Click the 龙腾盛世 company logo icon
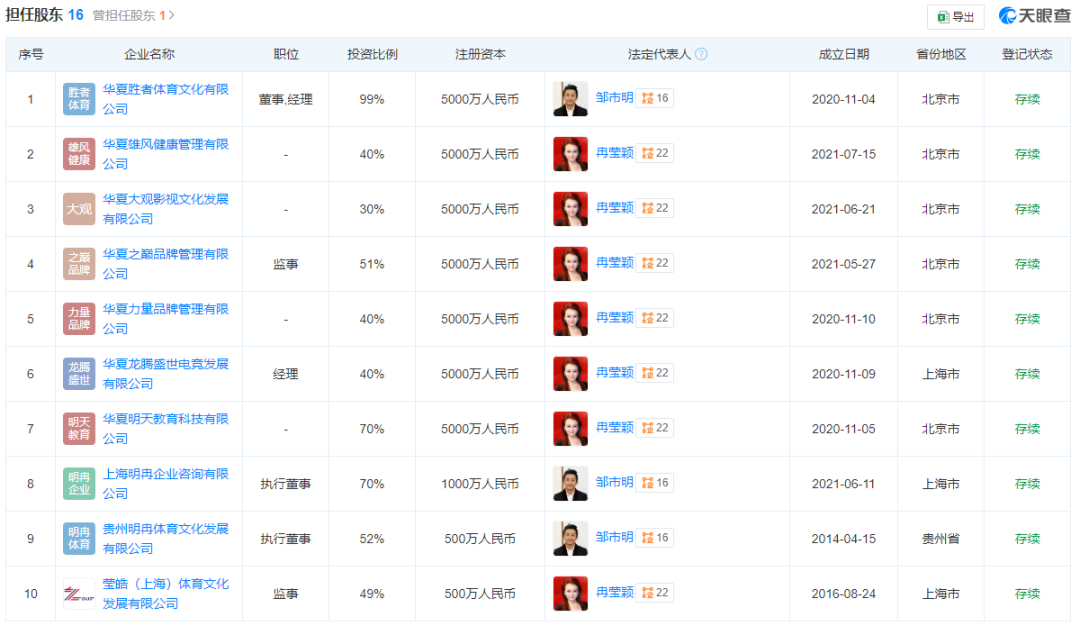Screen dimensions: 1080x626 pyautogui.click(x=79, y=374)
